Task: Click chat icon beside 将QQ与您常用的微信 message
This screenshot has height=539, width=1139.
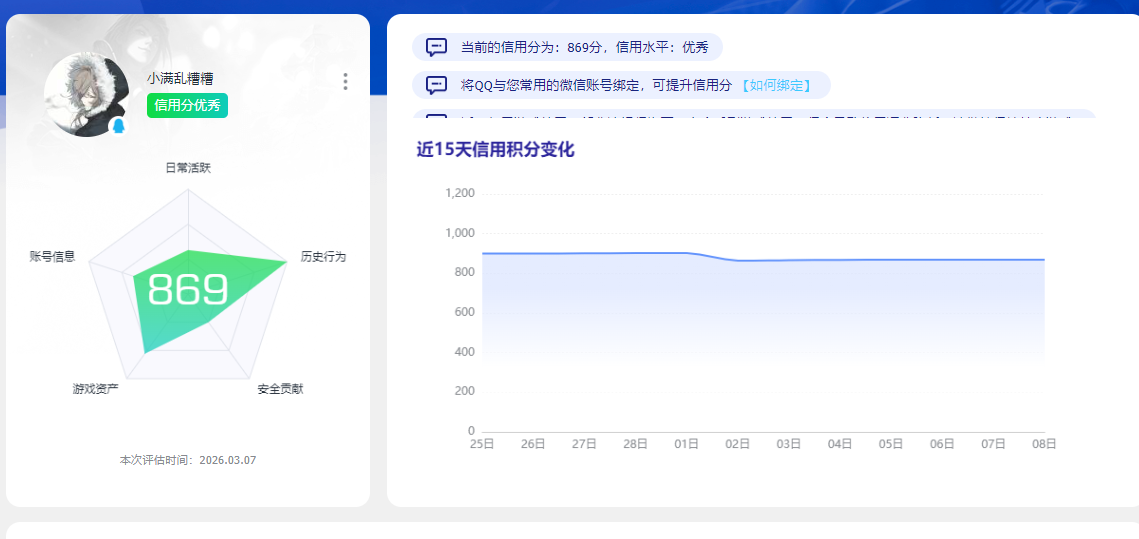Action: coord(436,86)
